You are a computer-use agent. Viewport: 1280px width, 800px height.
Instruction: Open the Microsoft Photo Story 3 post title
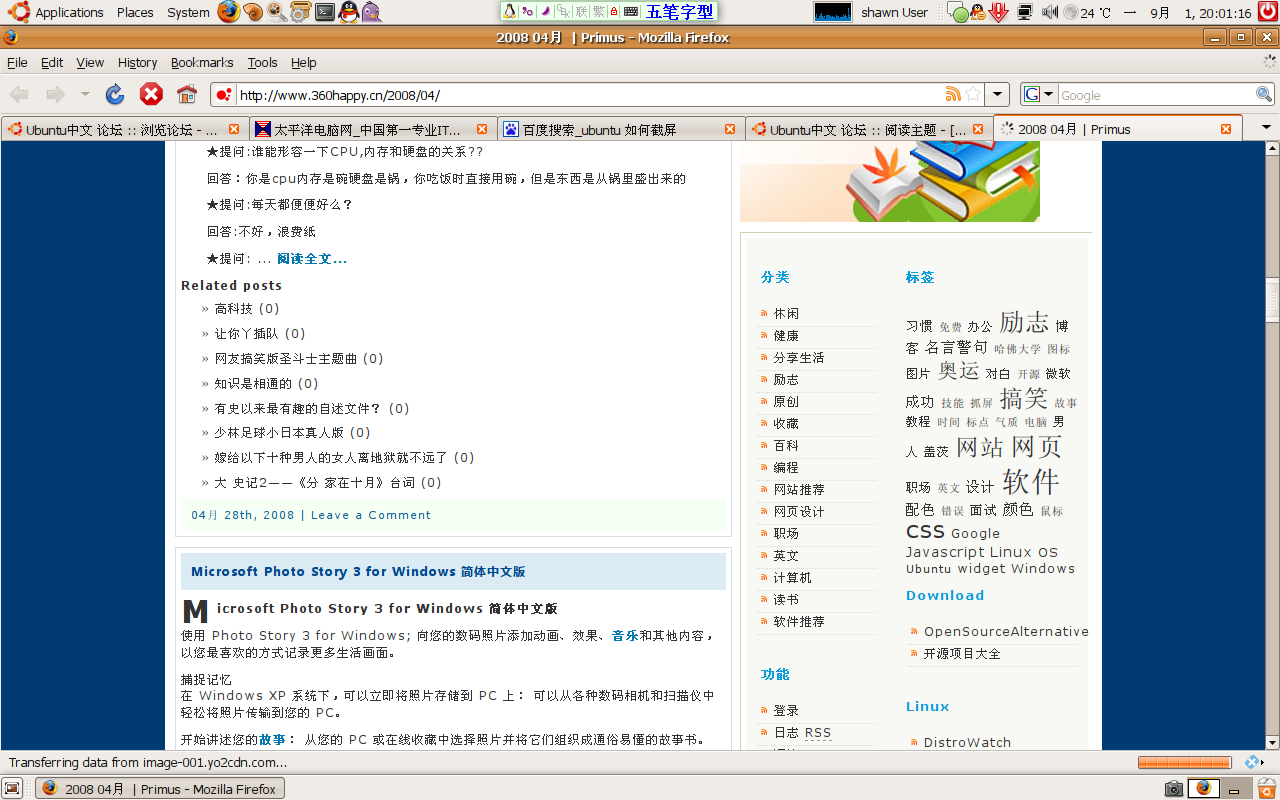tap(358, 572)
